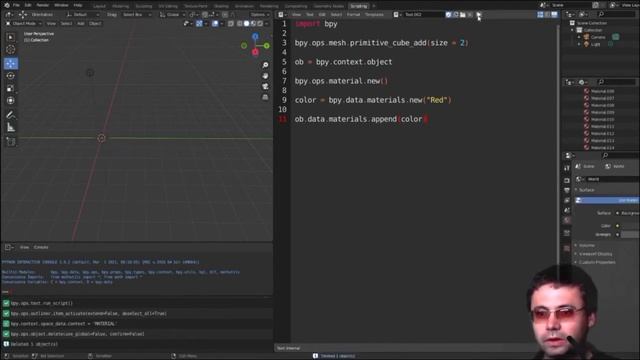Image resolution: width=640 pixels, height=360 pixels.
Task: Open a text file with folder icon
Action: pyautogui.click(x=462, y=15)
